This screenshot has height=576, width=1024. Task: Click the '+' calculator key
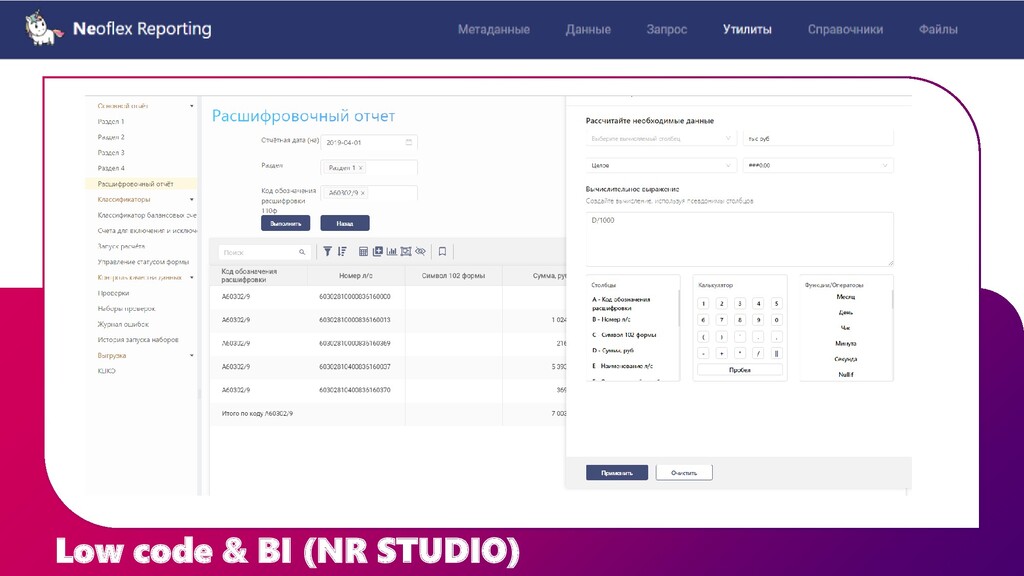coord(722,353)
